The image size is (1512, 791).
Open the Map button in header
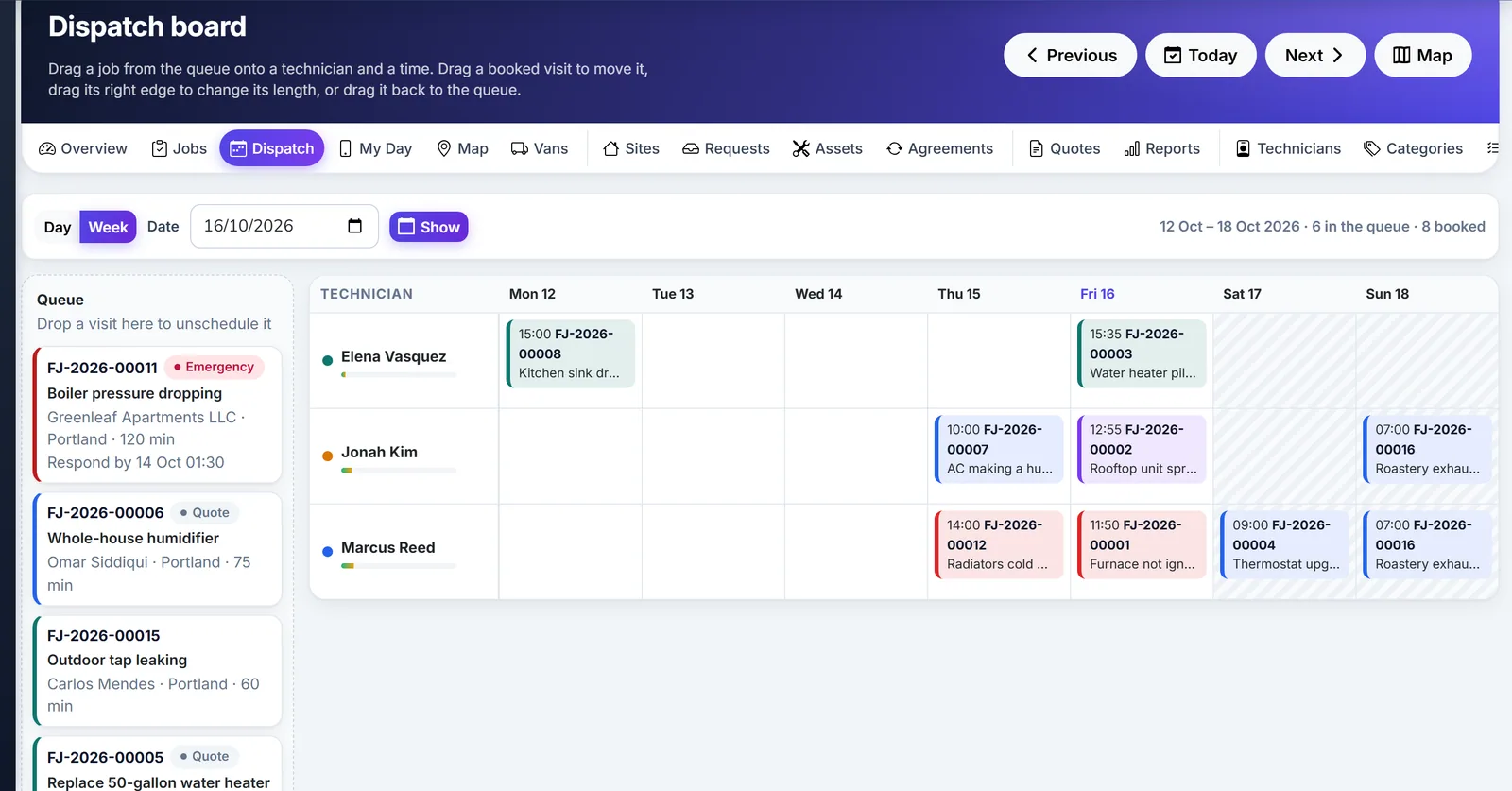point(1422,55)
